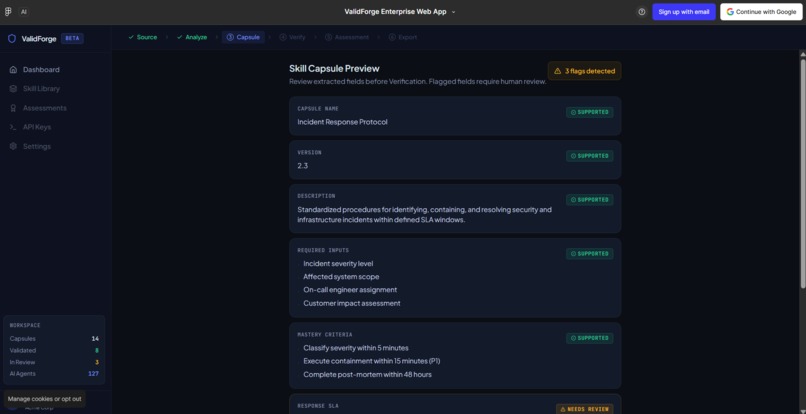Click Manage cookies or opt out
This screenshot has width=806, height=414.
tap(45, 399)
